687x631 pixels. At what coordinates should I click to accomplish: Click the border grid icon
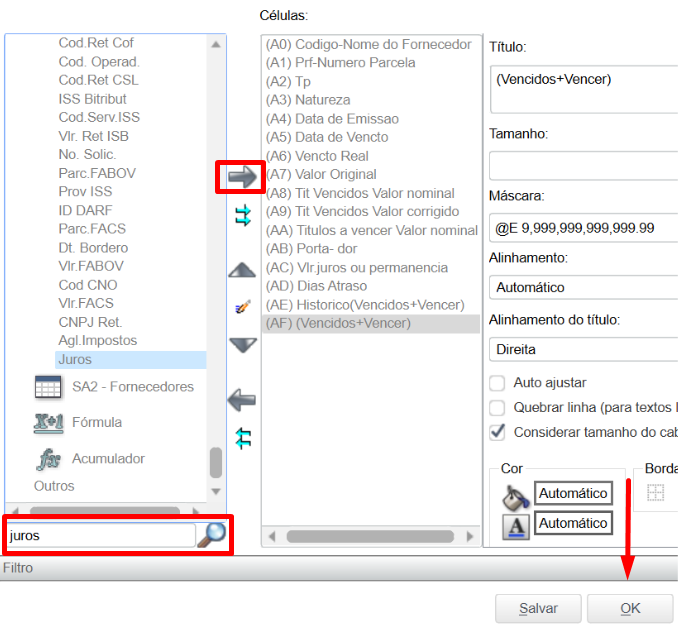655,493
